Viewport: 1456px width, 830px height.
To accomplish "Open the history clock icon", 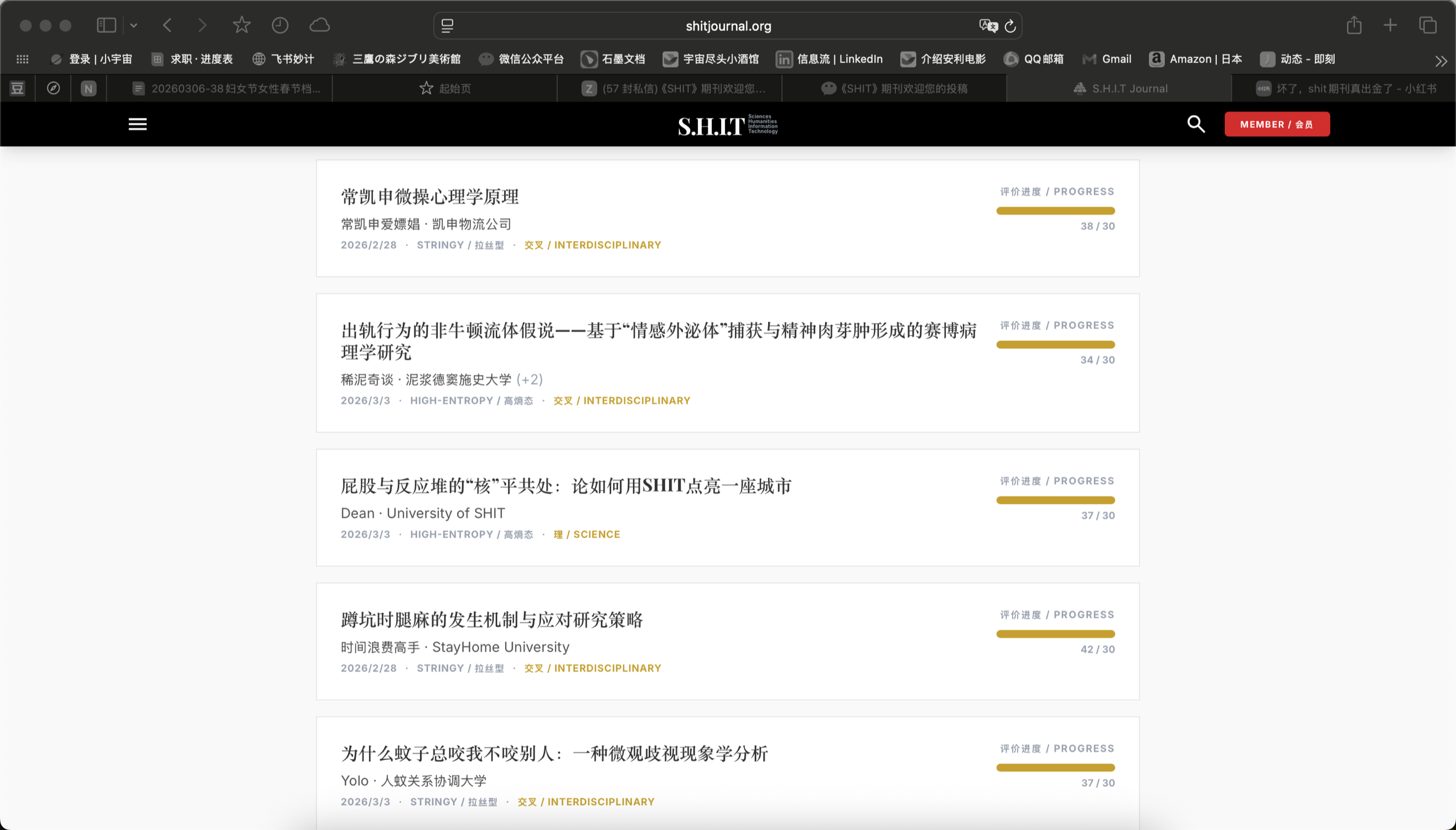I will click(279, 25).
